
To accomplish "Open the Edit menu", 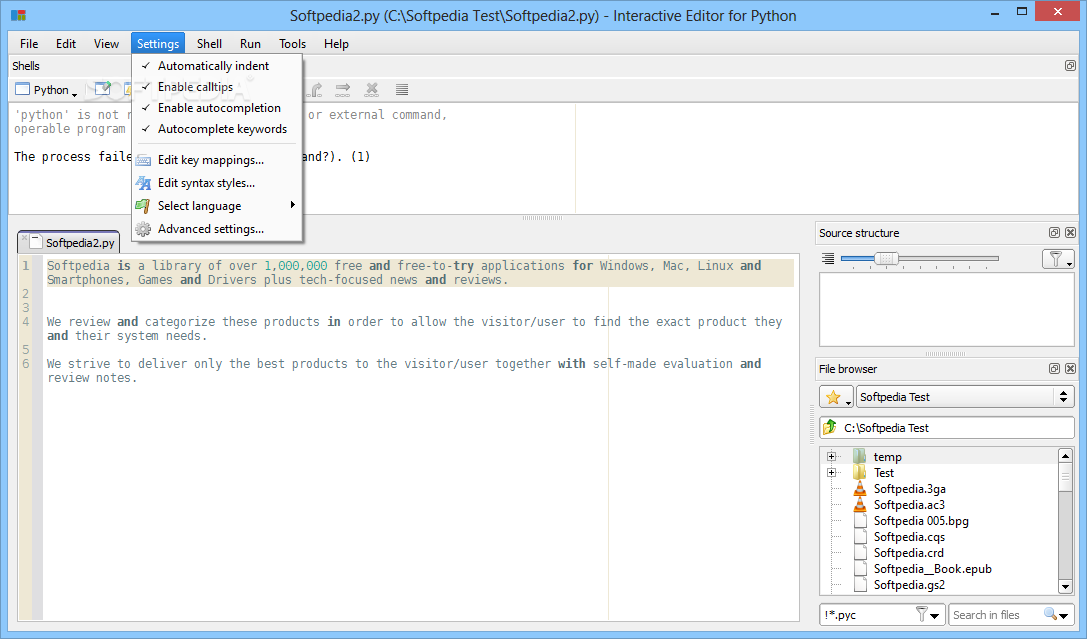I will 66,44.
